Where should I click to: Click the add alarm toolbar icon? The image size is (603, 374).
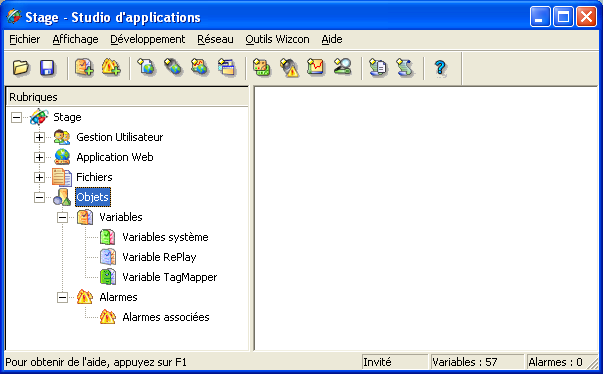click(111, 68)
